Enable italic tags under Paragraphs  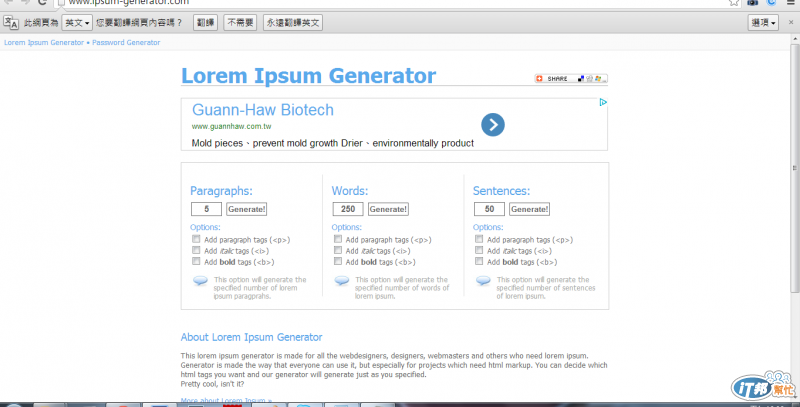coord(196,250)
